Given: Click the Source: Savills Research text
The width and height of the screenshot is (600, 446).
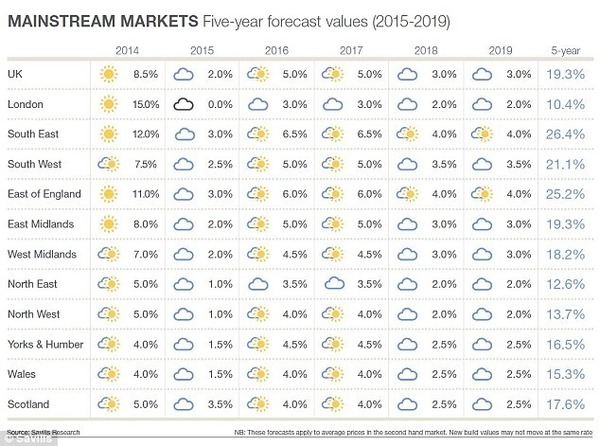Looking at the screenshot, I should coord(44,432).
